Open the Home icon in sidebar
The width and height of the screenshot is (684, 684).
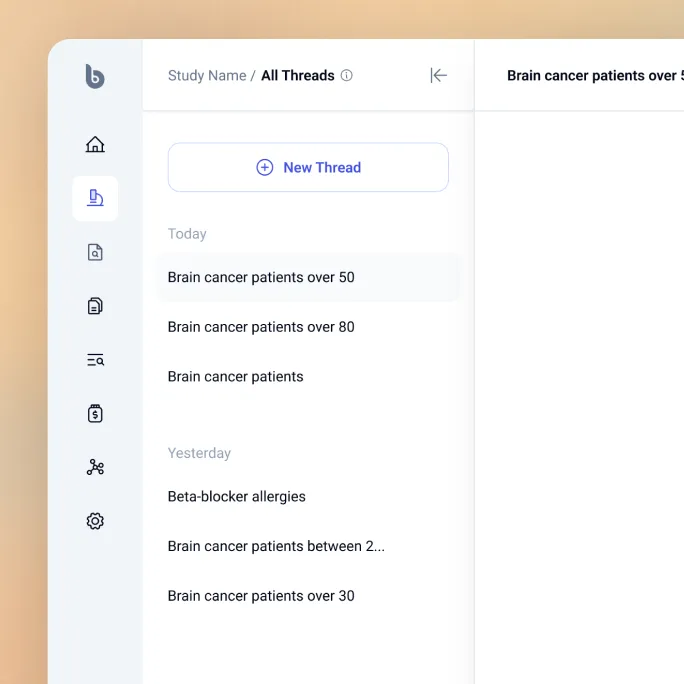click(x=95, y=144)
